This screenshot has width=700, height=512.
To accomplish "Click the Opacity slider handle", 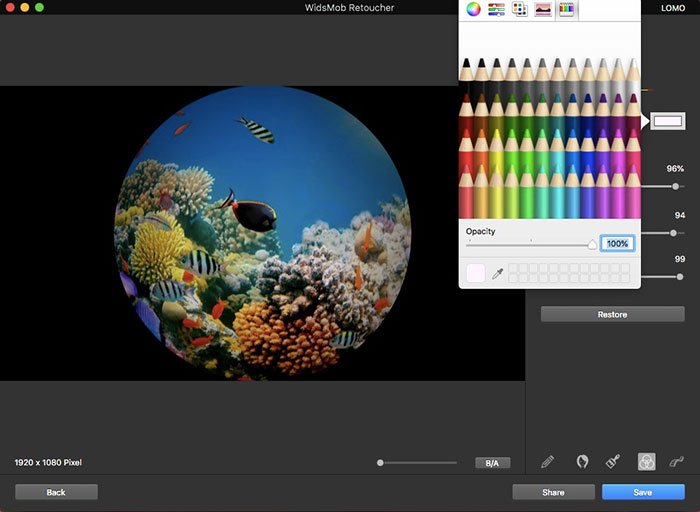I will tap(592, 244).
